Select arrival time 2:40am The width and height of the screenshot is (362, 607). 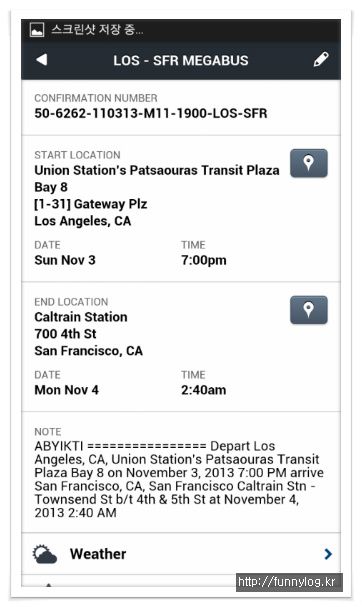(204, 389)
